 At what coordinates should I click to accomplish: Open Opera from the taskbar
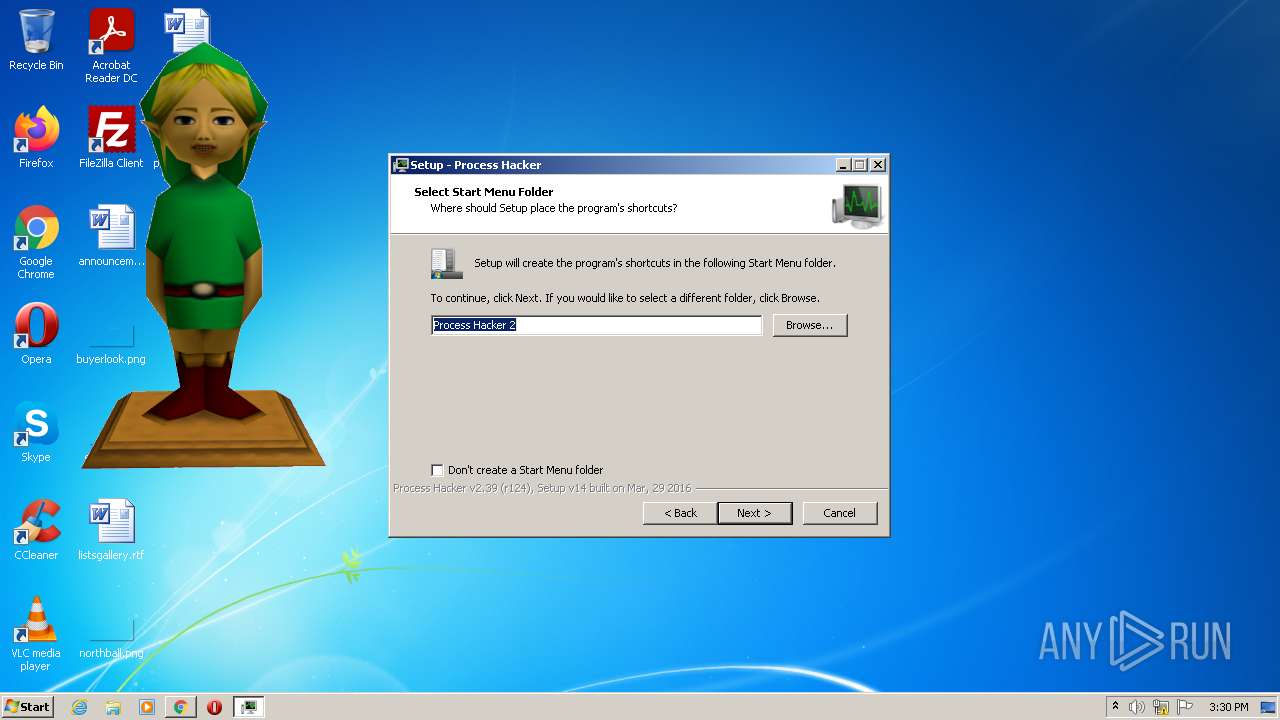tap(214, 707)
